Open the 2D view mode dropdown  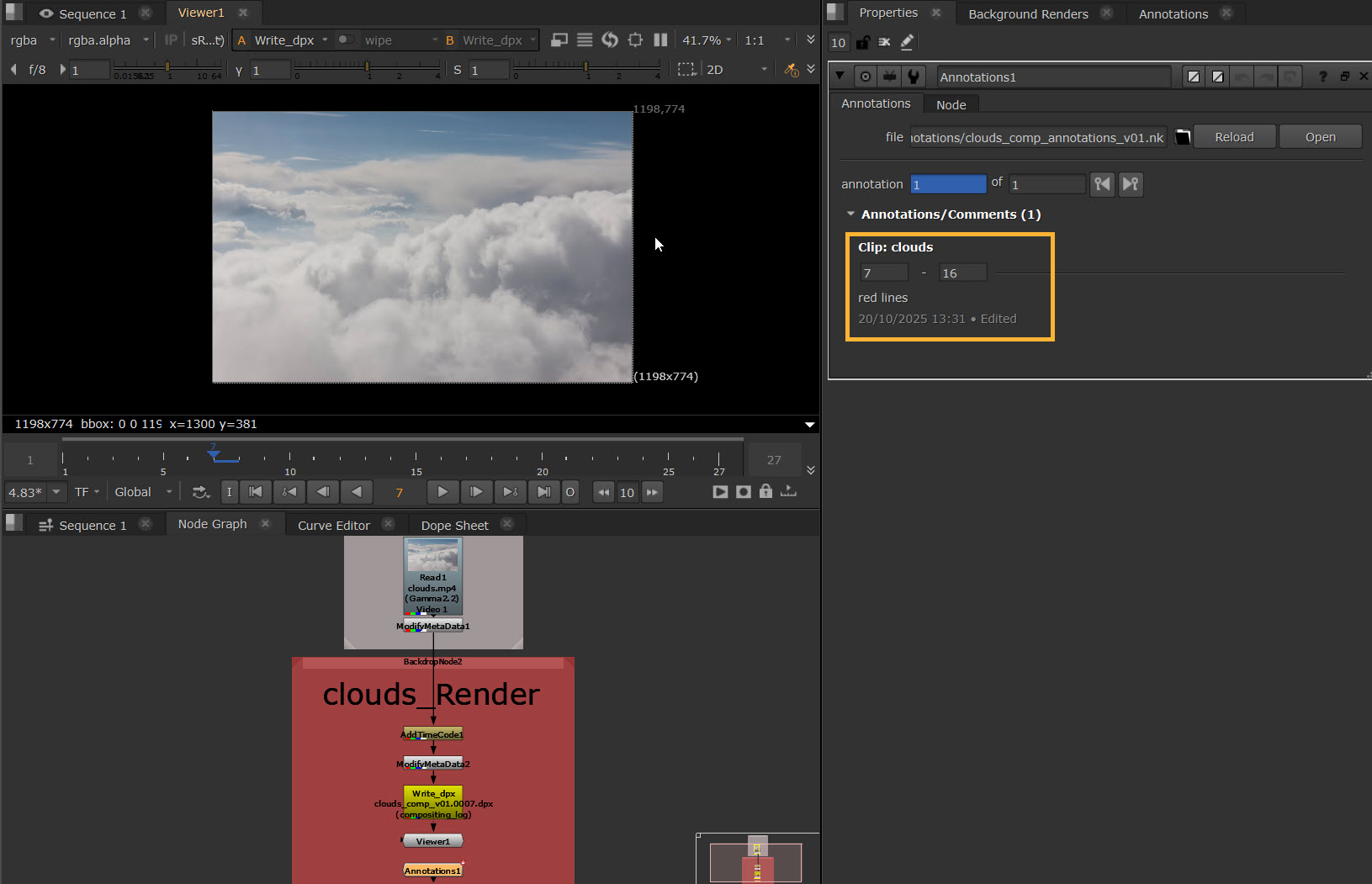737,70
